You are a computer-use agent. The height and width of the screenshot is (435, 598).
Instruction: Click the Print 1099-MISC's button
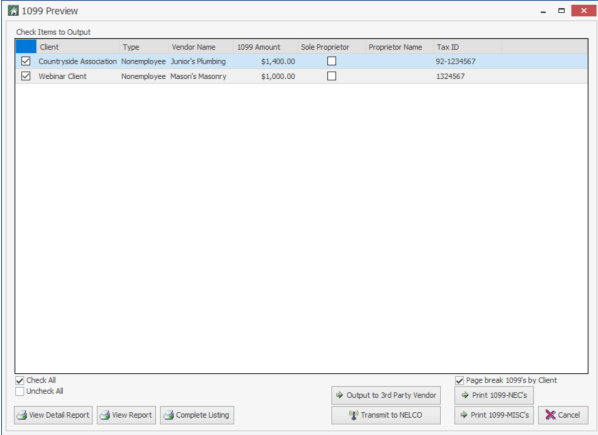(x=494, y=415)
